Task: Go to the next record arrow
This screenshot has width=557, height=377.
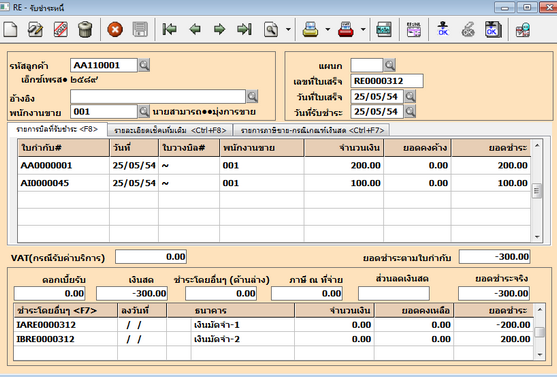Action: (x=220, y=29)
